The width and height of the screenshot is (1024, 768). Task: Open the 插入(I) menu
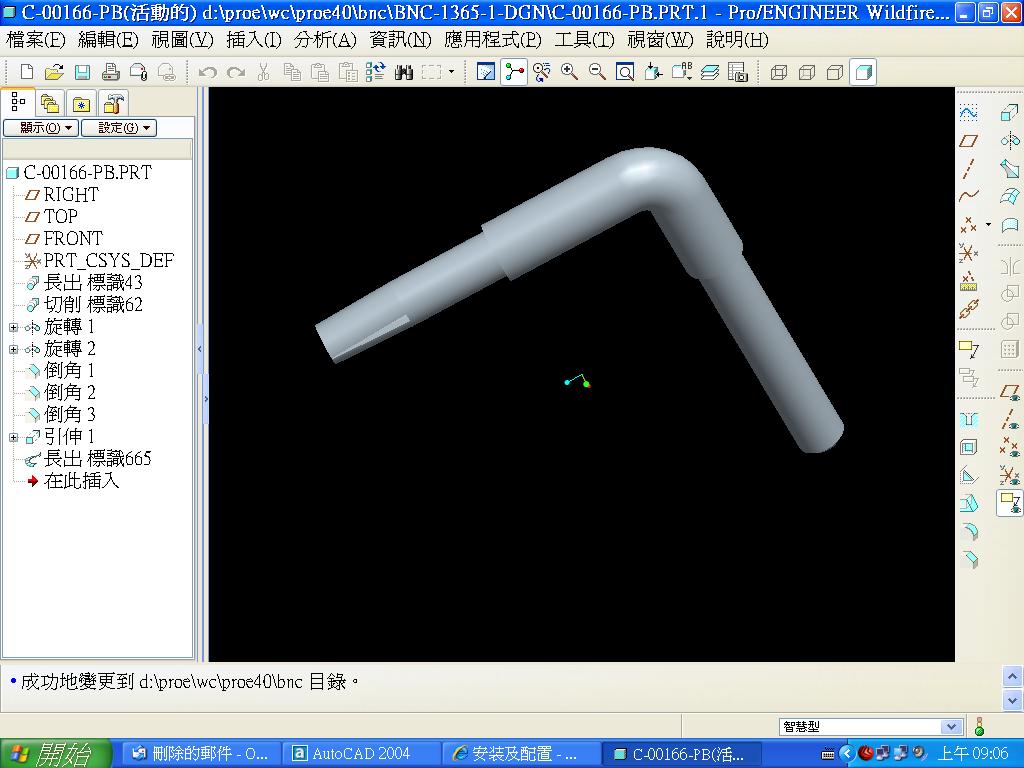click(x=253, y=40)
